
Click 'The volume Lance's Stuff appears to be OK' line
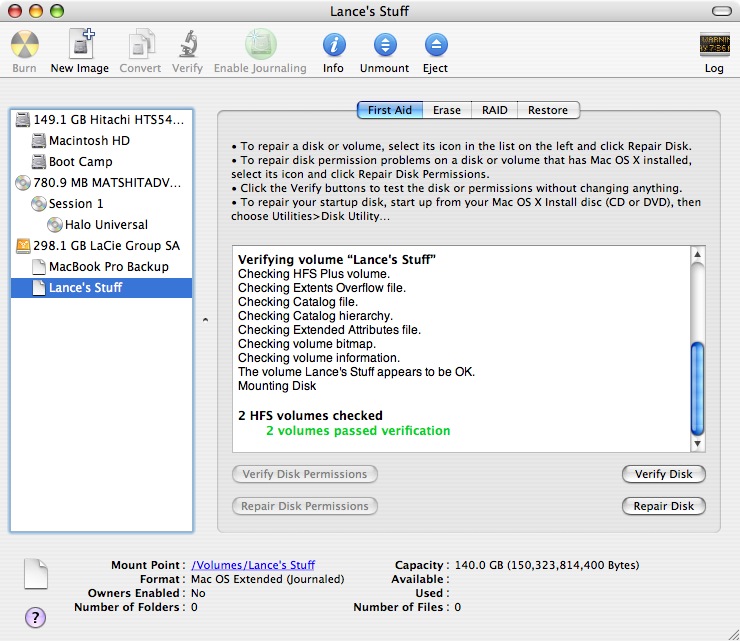[356, 372]
